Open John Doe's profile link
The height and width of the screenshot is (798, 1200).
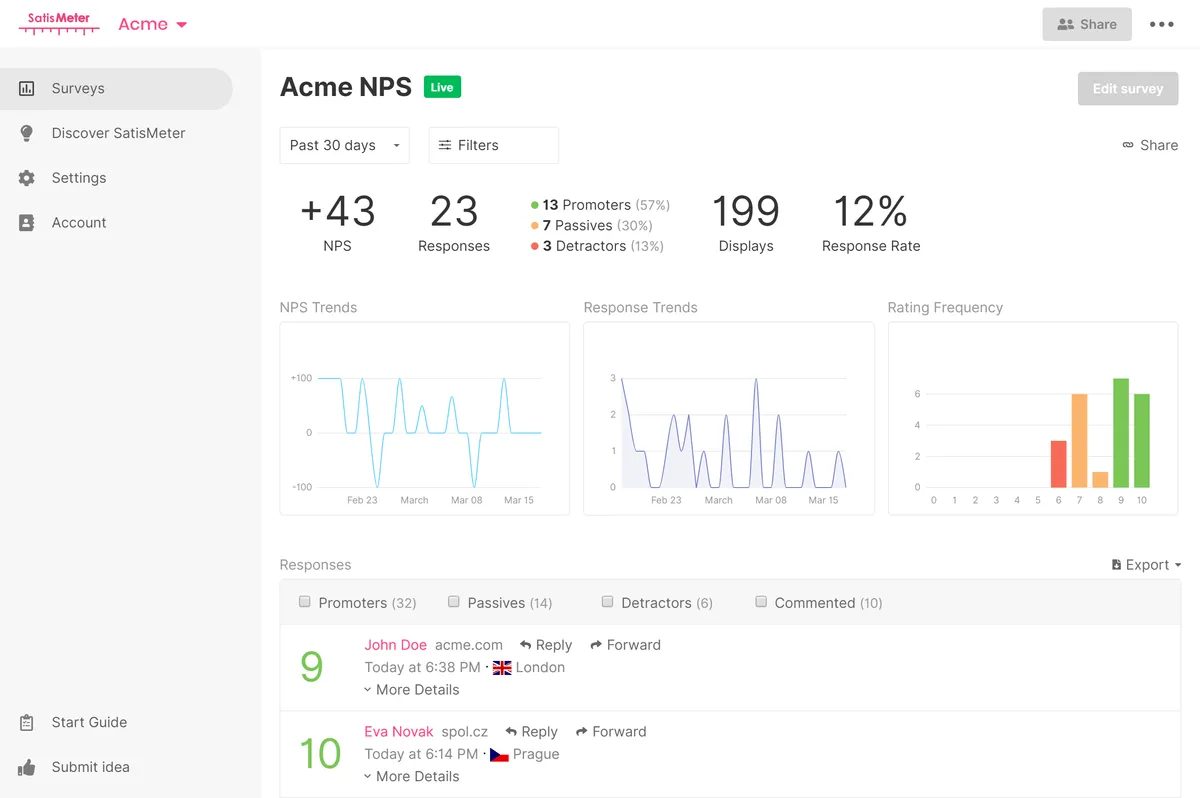(396, 645)
